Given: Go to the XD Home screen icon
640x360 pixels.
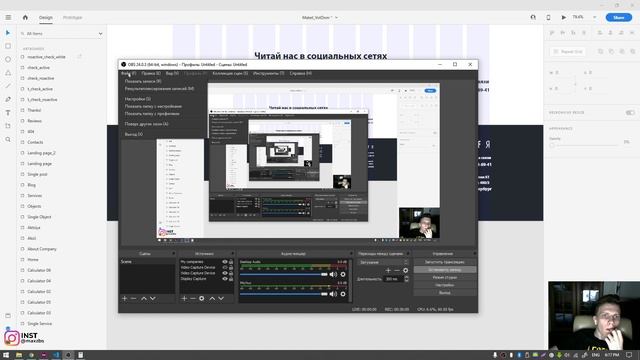Looking at the screenshot, I should pos(25,18).
